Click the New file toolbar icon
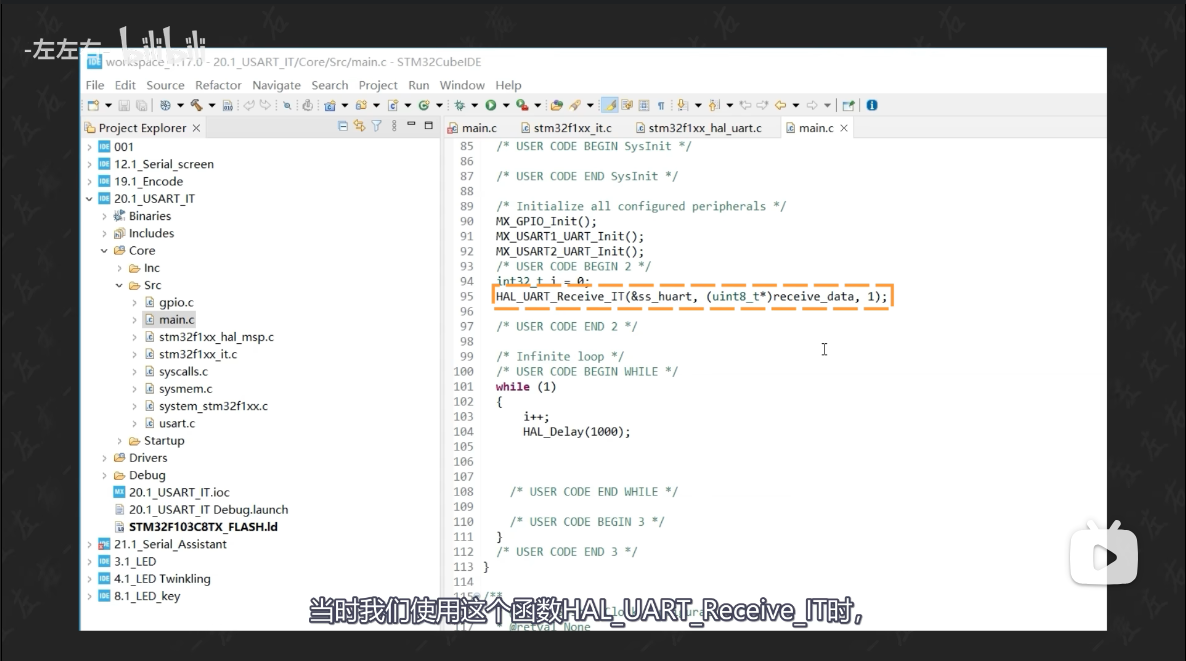Screen dimensions: 1186x661 coord(92,105)
